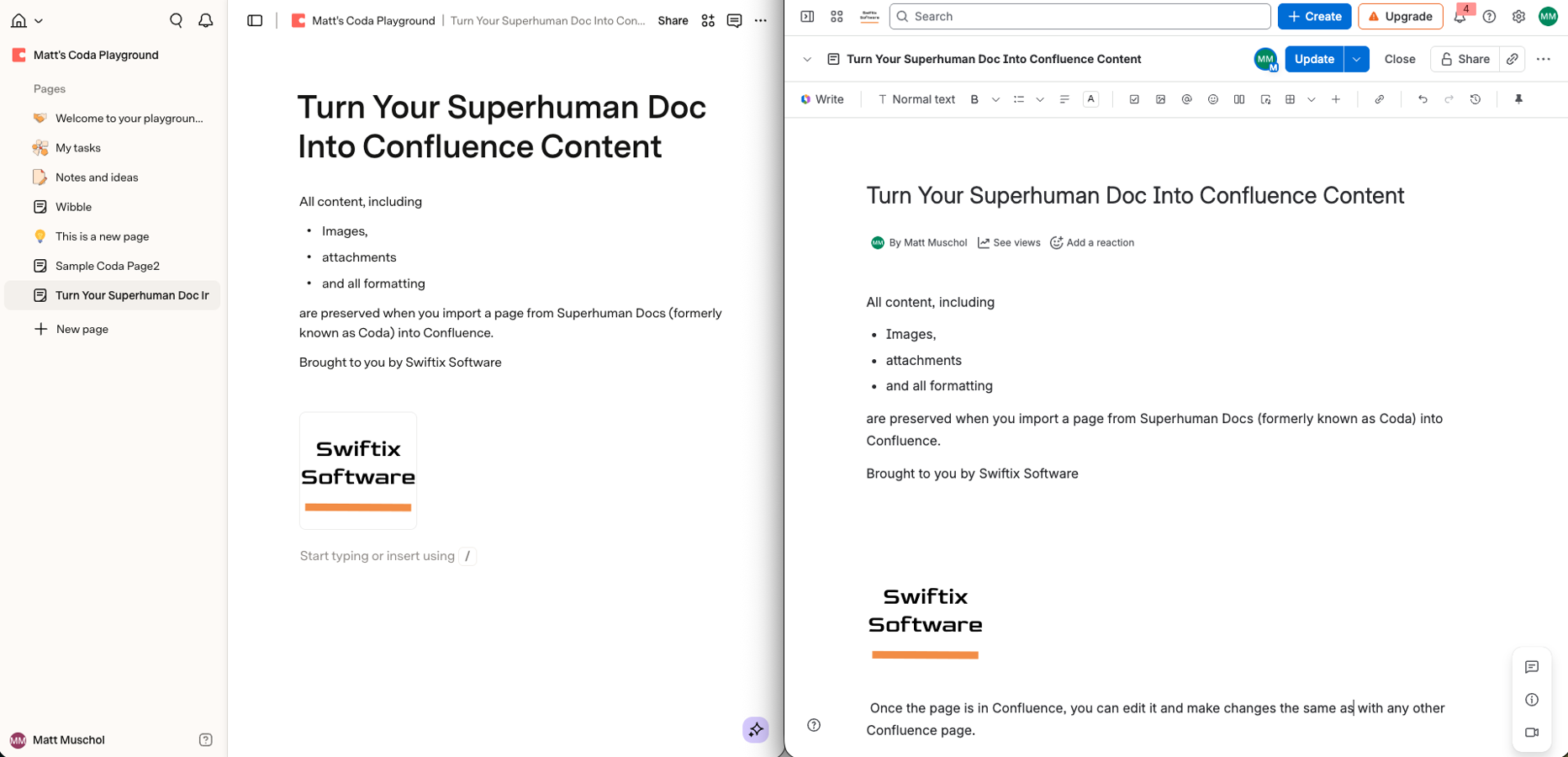Open Wibble page in sidebar

(113, 207)
